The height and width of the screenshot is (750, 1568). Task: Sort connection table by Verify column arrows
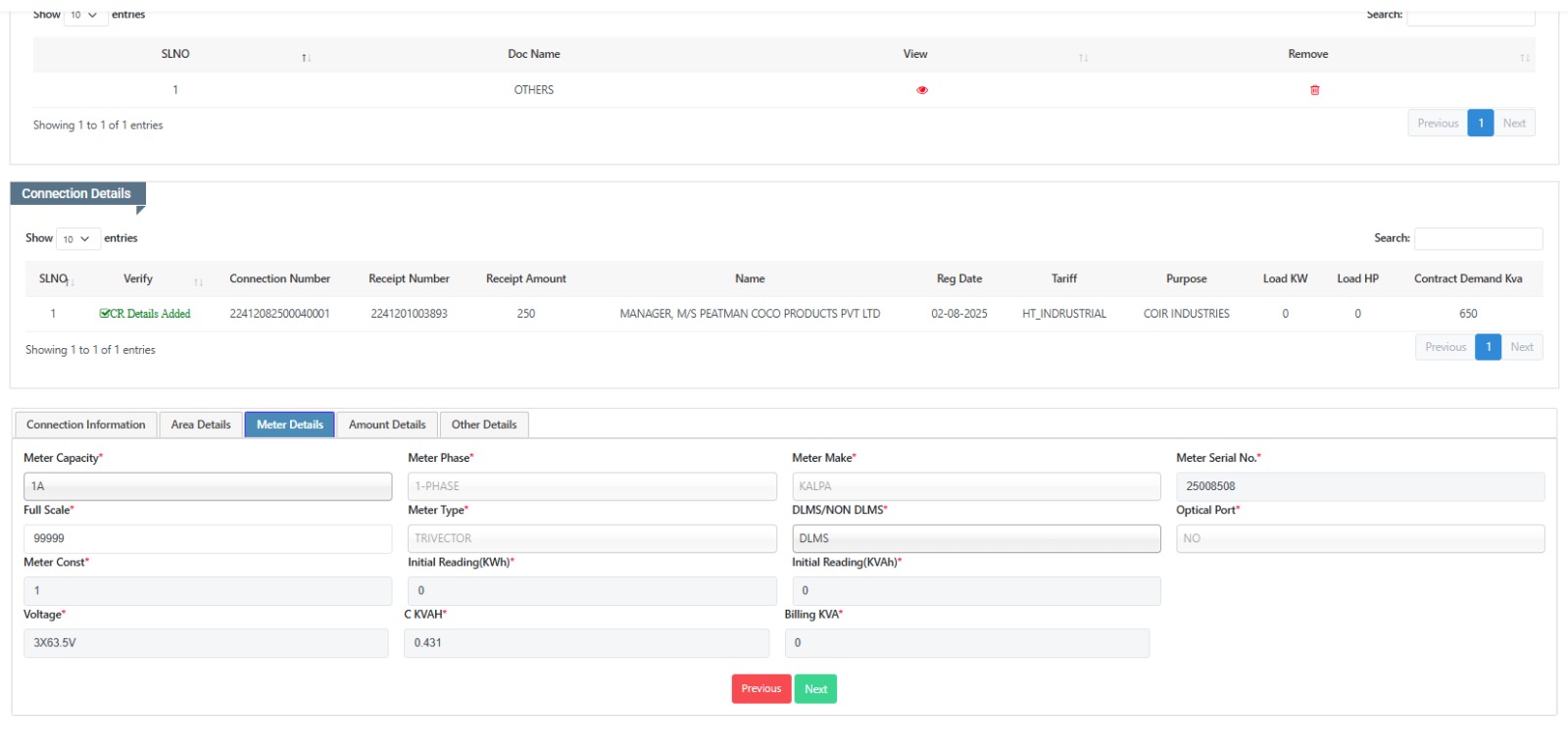tap(198, 282)
